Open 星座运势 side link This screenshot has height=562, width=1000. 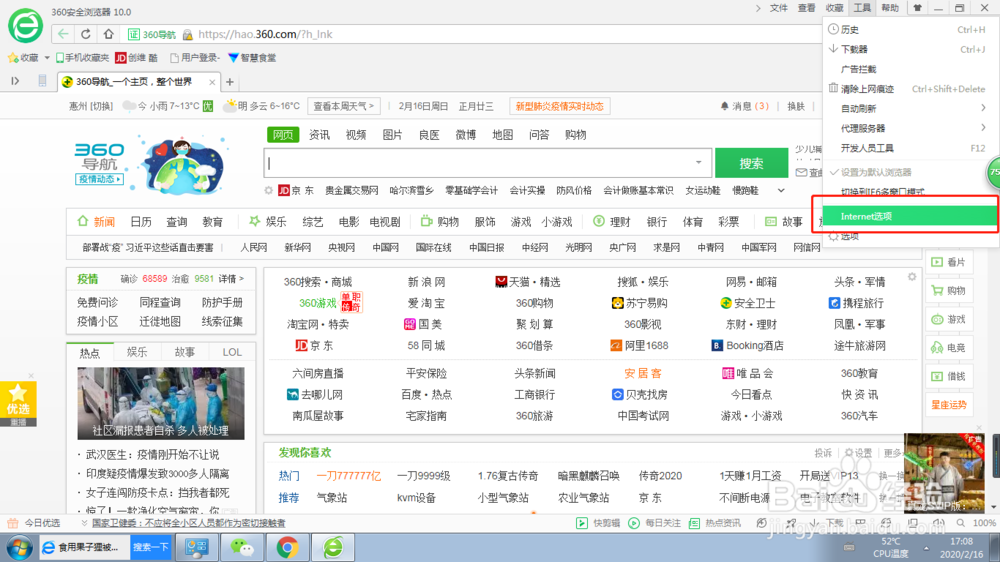click(948, 405)
